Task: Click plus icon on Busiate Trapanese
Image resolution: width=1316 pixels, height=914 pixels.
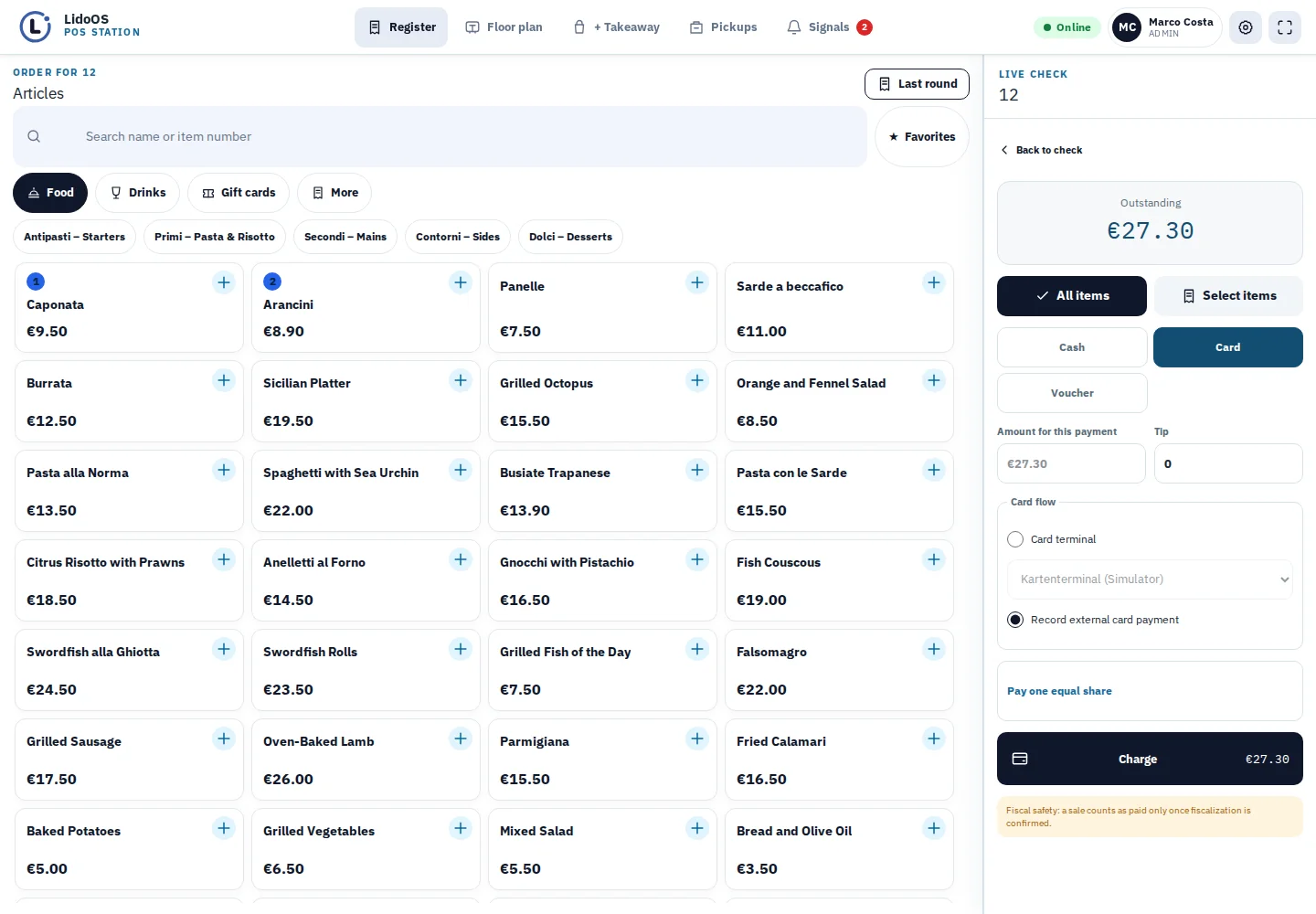Action: (x=697, y=469)
